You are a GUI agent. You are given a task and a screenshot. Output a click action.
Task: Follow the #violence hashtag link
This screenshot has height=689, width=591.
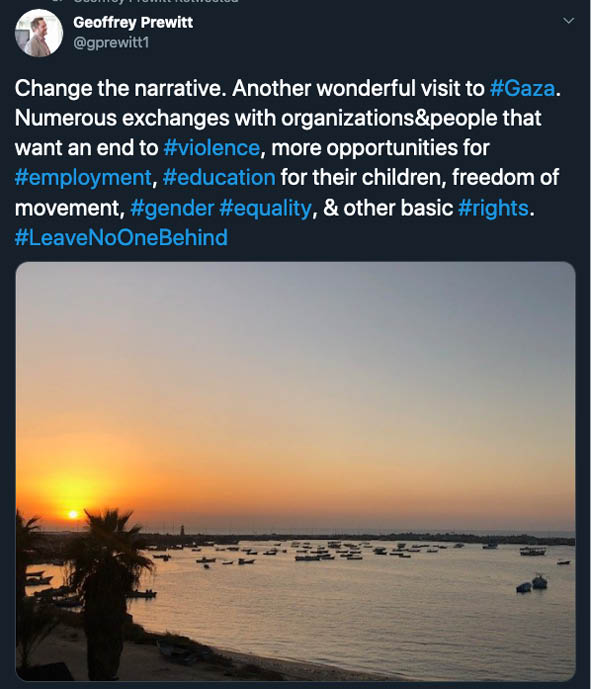click(x=211, y=148)
